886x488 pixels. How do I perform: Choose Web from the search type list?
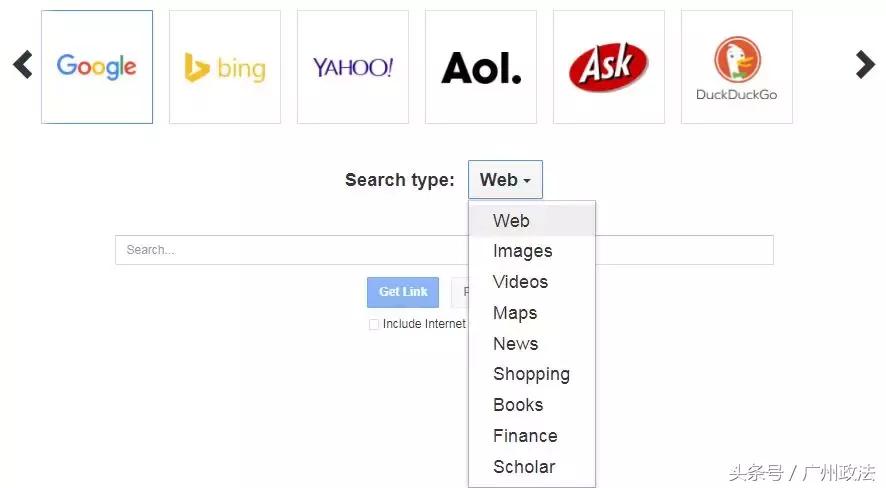point(511,220)
